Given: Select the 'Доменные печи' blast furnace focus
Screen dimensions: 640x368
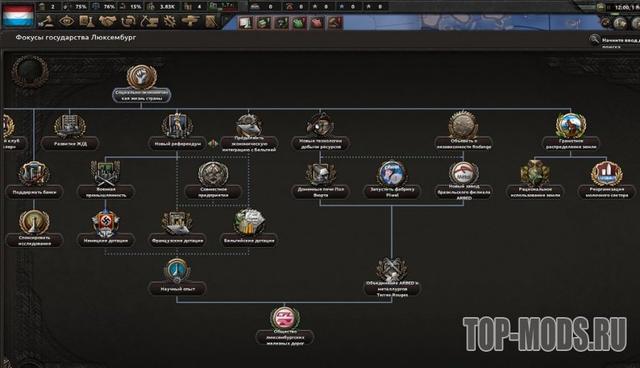Looking at the screenshot, I should (320, 180).
